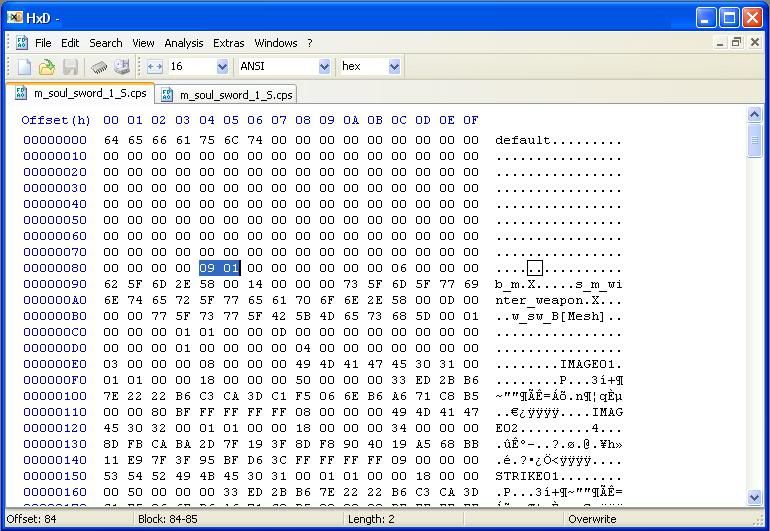Viewport: 770px width, 531px height.
Task: Click the HxD title bar application icon
Action: click(15, 18)
